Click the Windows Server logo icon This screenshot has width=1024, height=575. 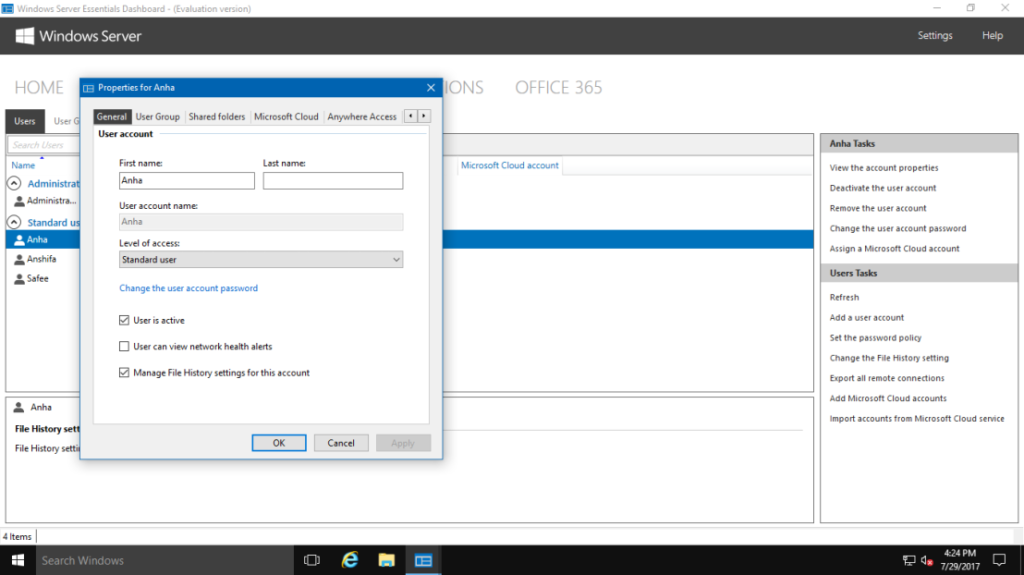point(24,36)
